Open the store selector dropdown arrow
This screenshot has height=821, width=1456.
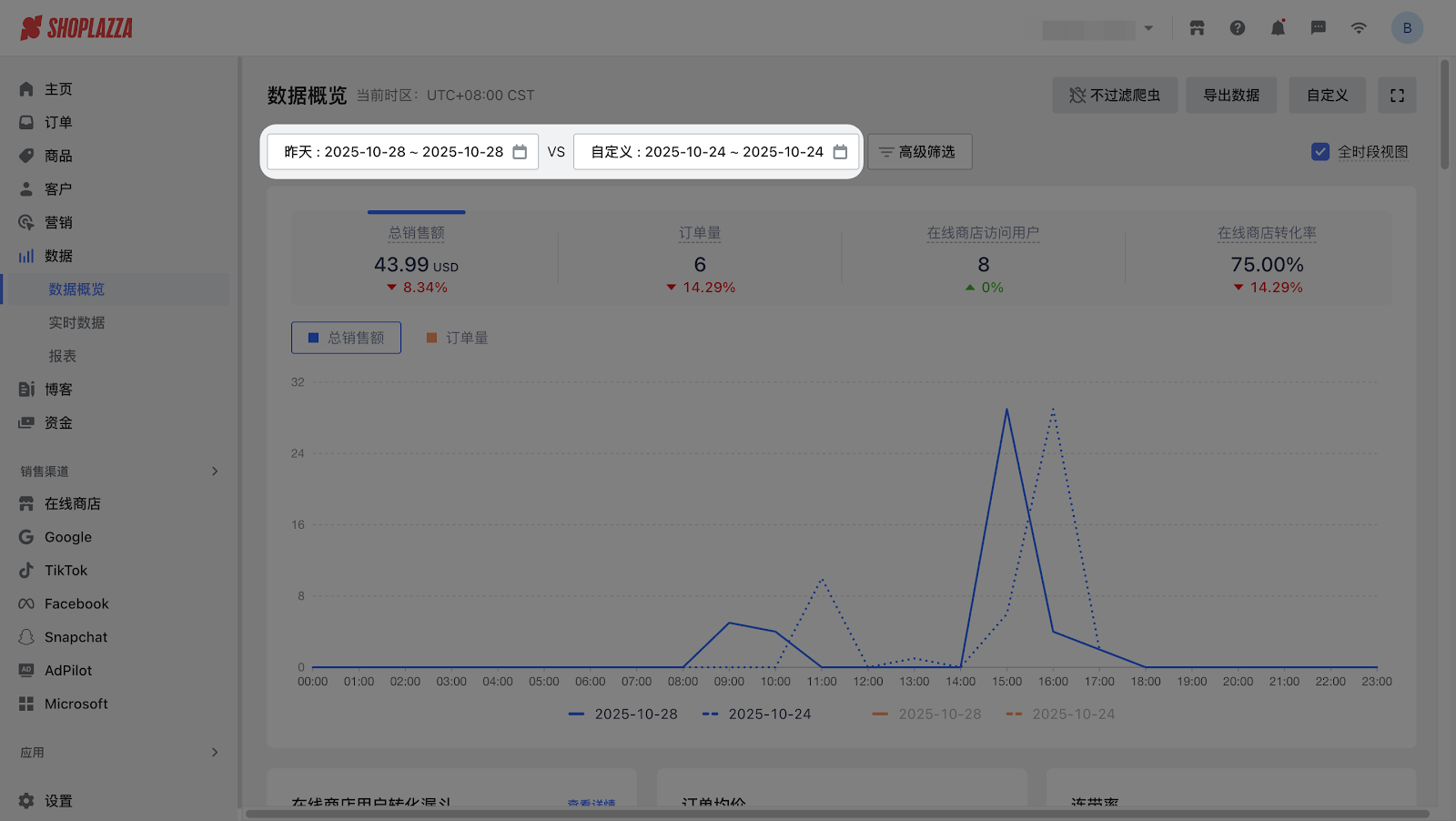click(1148, 28)
